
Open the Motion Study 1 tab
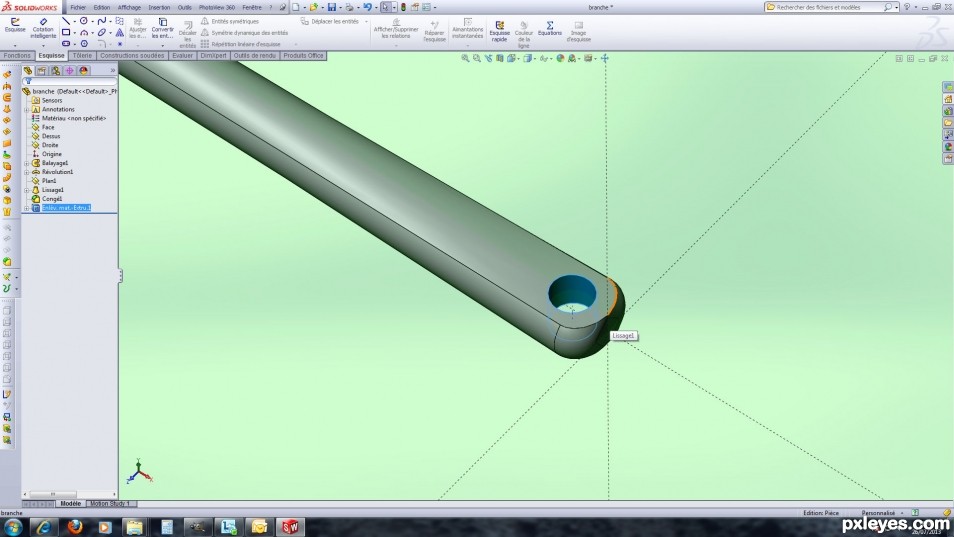(110, 504)
